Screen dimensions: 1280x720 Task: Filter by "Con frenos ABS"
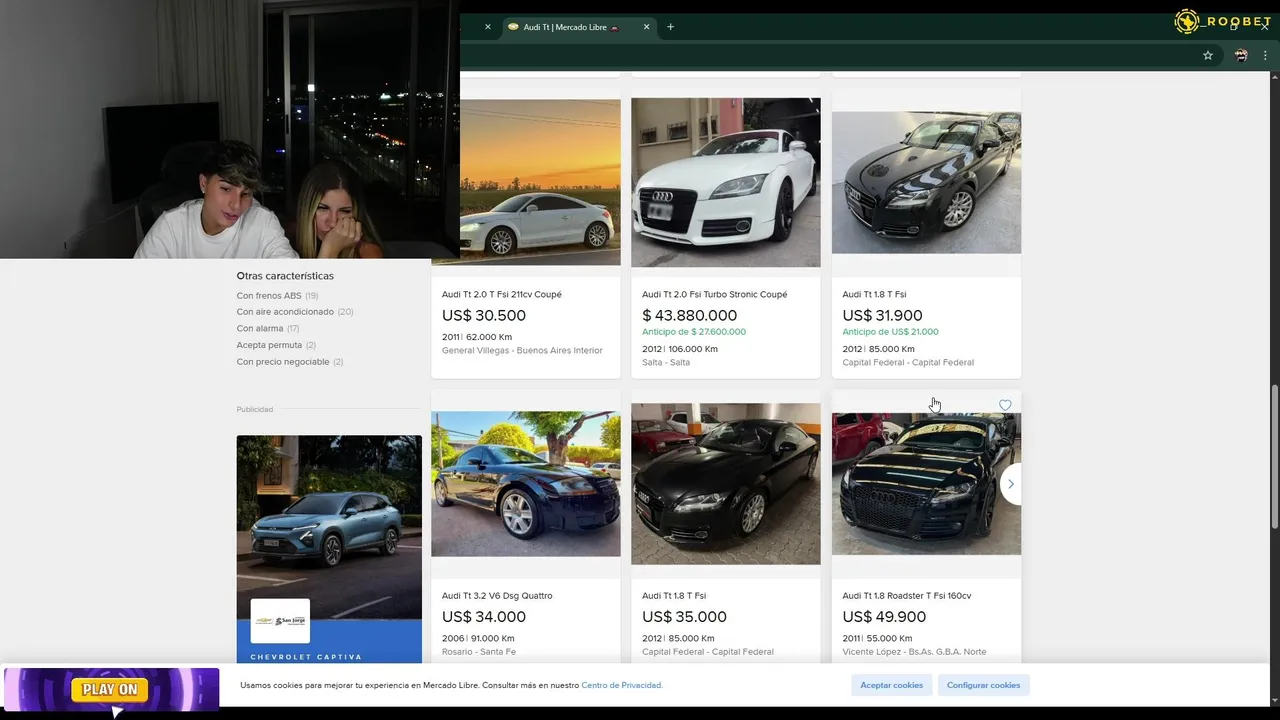point(269,296)
